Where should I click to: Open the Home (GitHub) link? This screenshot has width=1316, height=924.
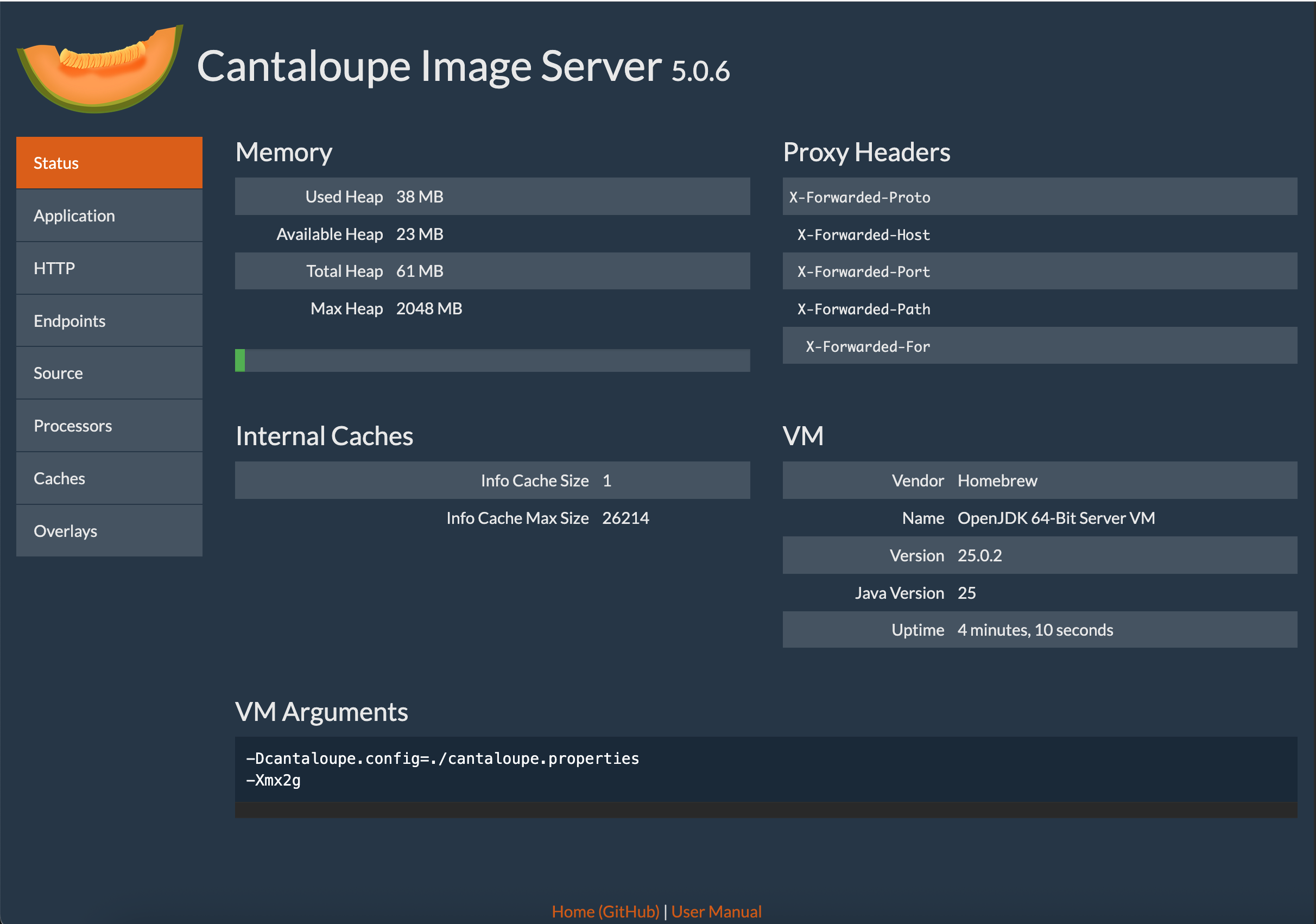click(605, 911)
